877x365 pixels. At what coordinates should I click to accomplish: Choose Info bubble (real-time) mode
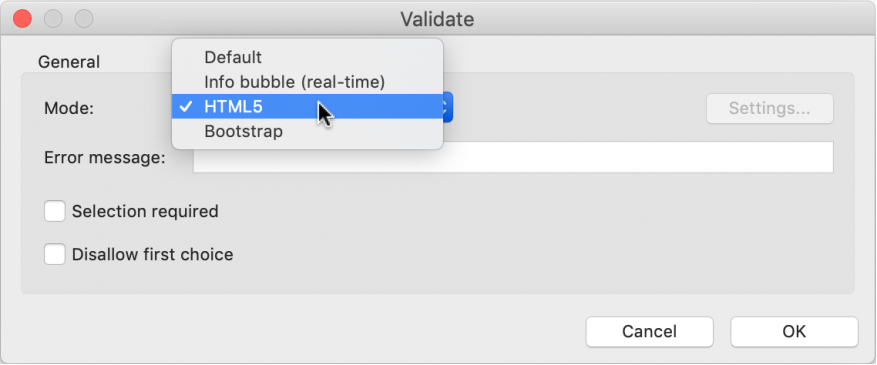coord(307,82)
